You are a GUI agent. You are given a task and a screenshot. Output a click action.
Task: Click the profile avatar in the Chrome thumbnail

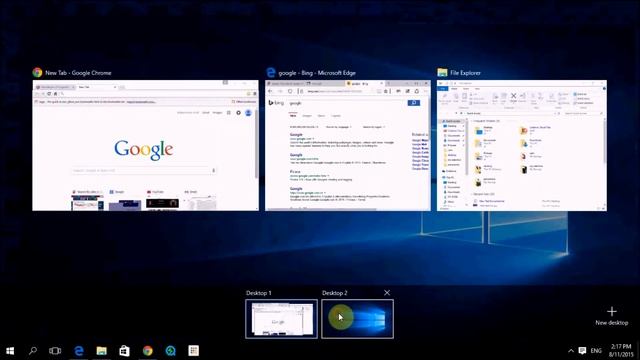click(248, 113)
